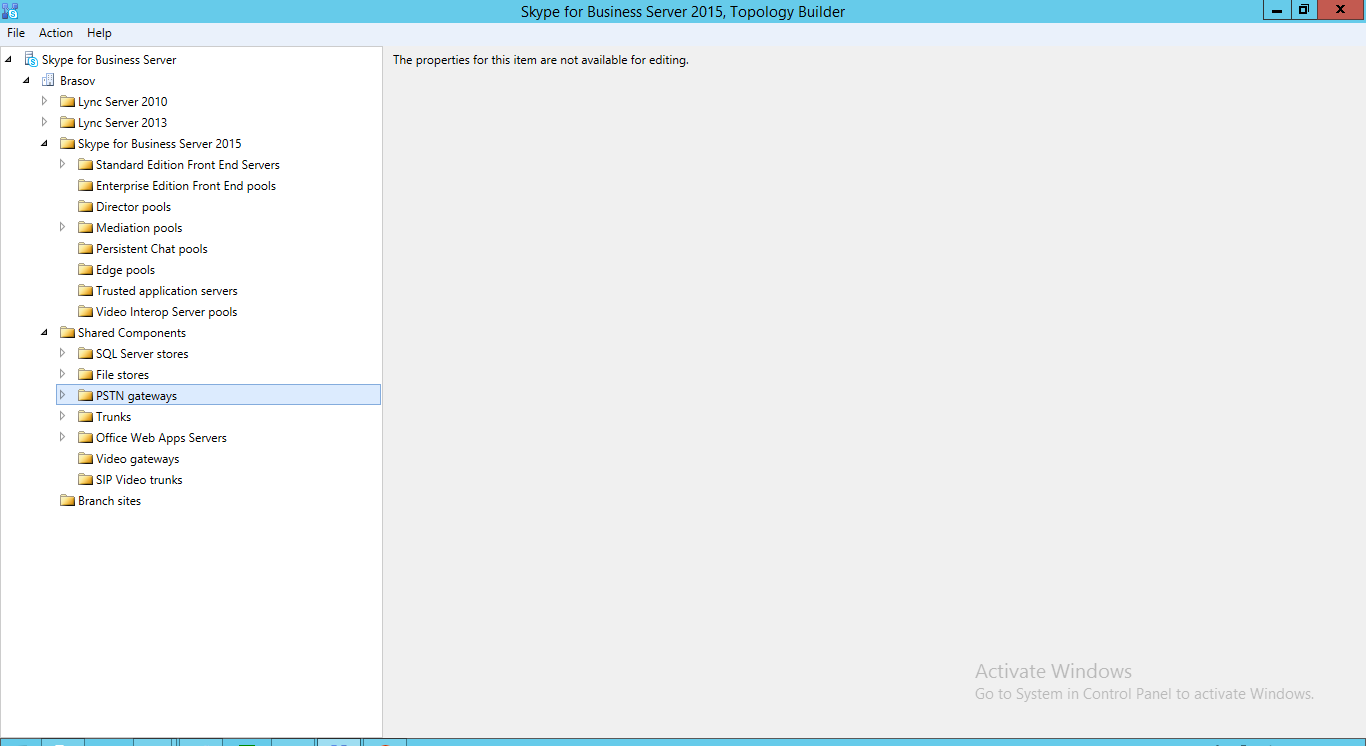
Task: Select the Branch sites label
Action: (x=109, y=501)
